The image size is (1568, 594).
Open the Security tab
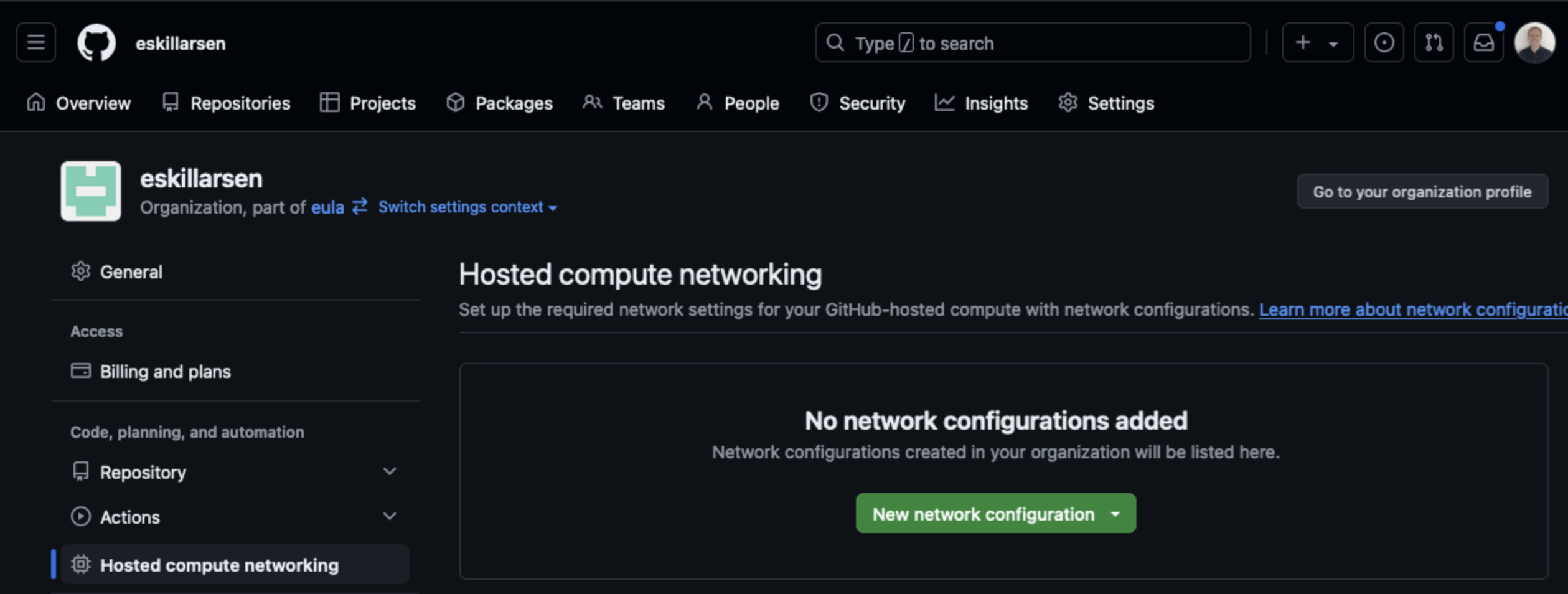[x=857, y=103]
